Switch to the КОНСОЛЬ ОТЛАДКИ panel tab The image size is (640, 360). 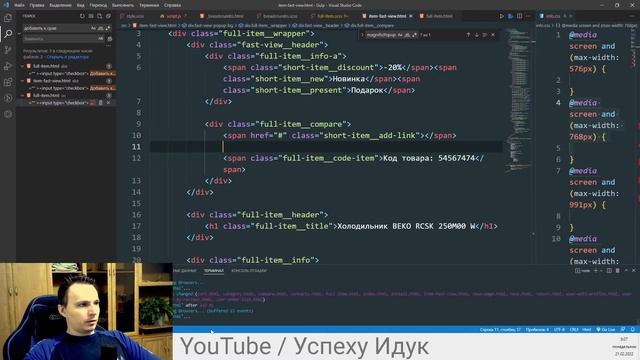coord(249,270)
